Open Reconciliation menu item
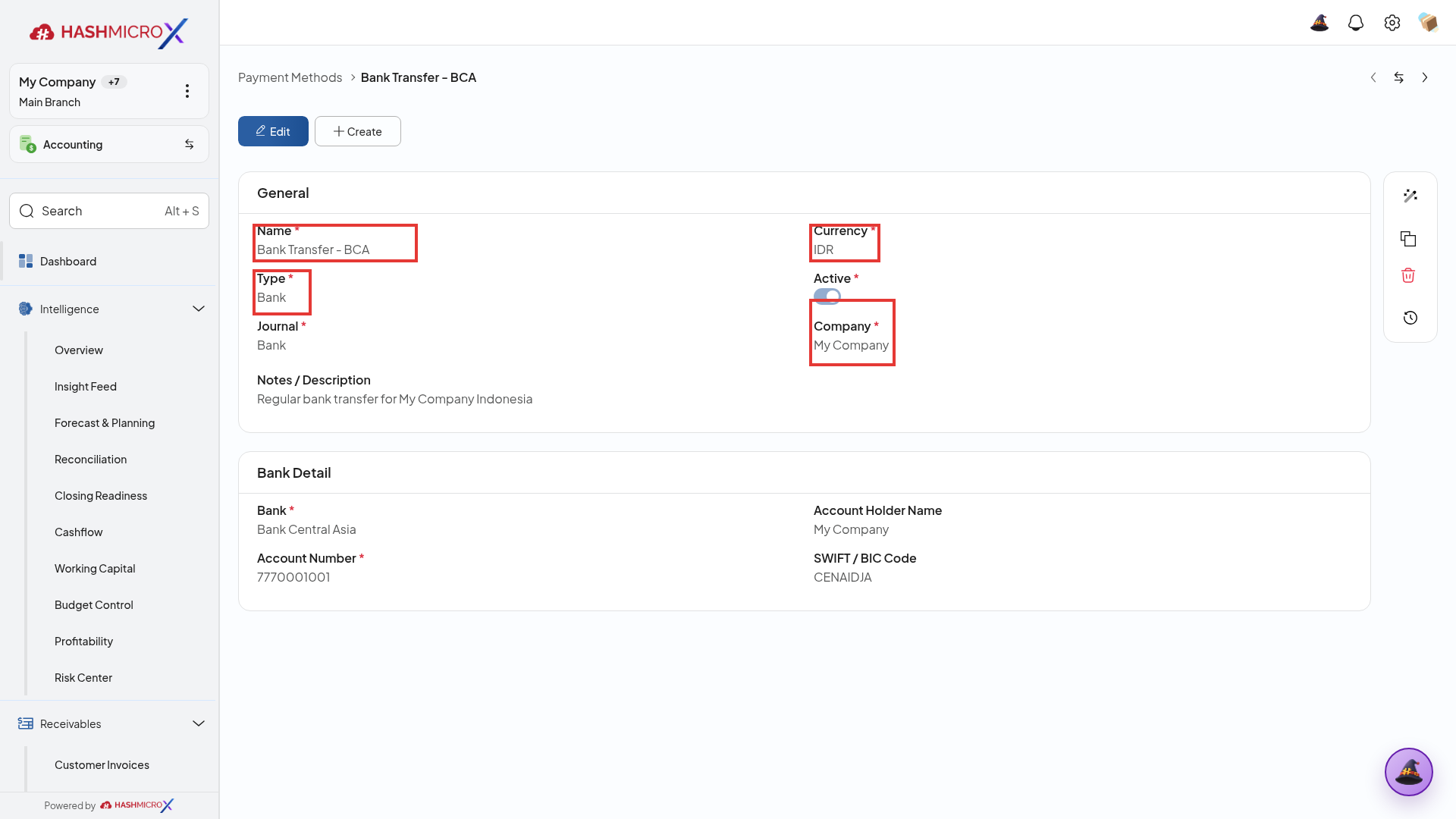 point(91,460)
